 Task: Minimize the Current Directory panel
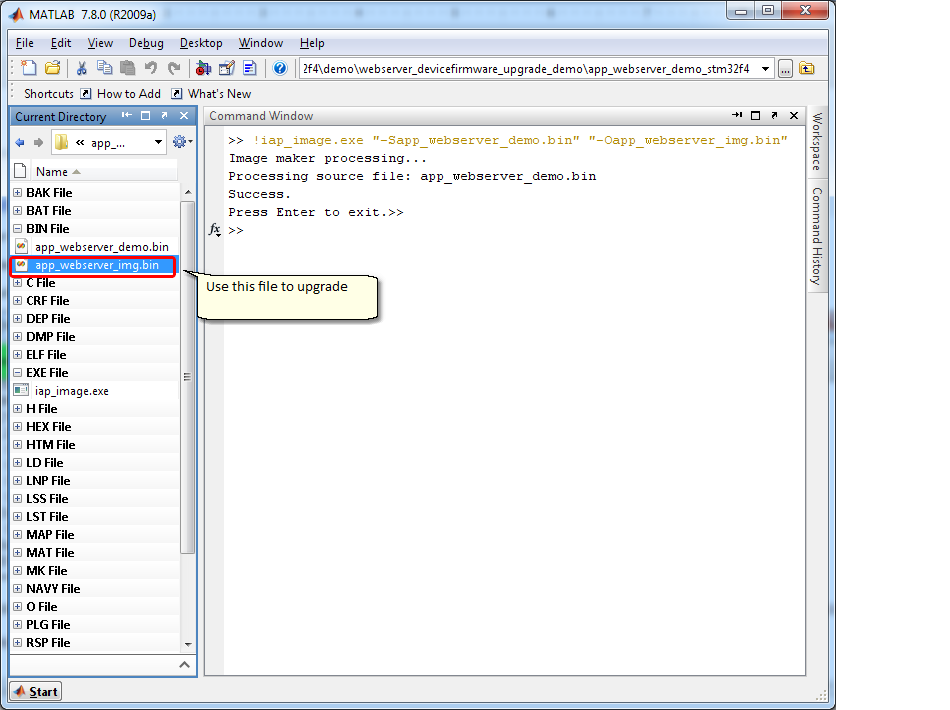[x=127, y=115]
